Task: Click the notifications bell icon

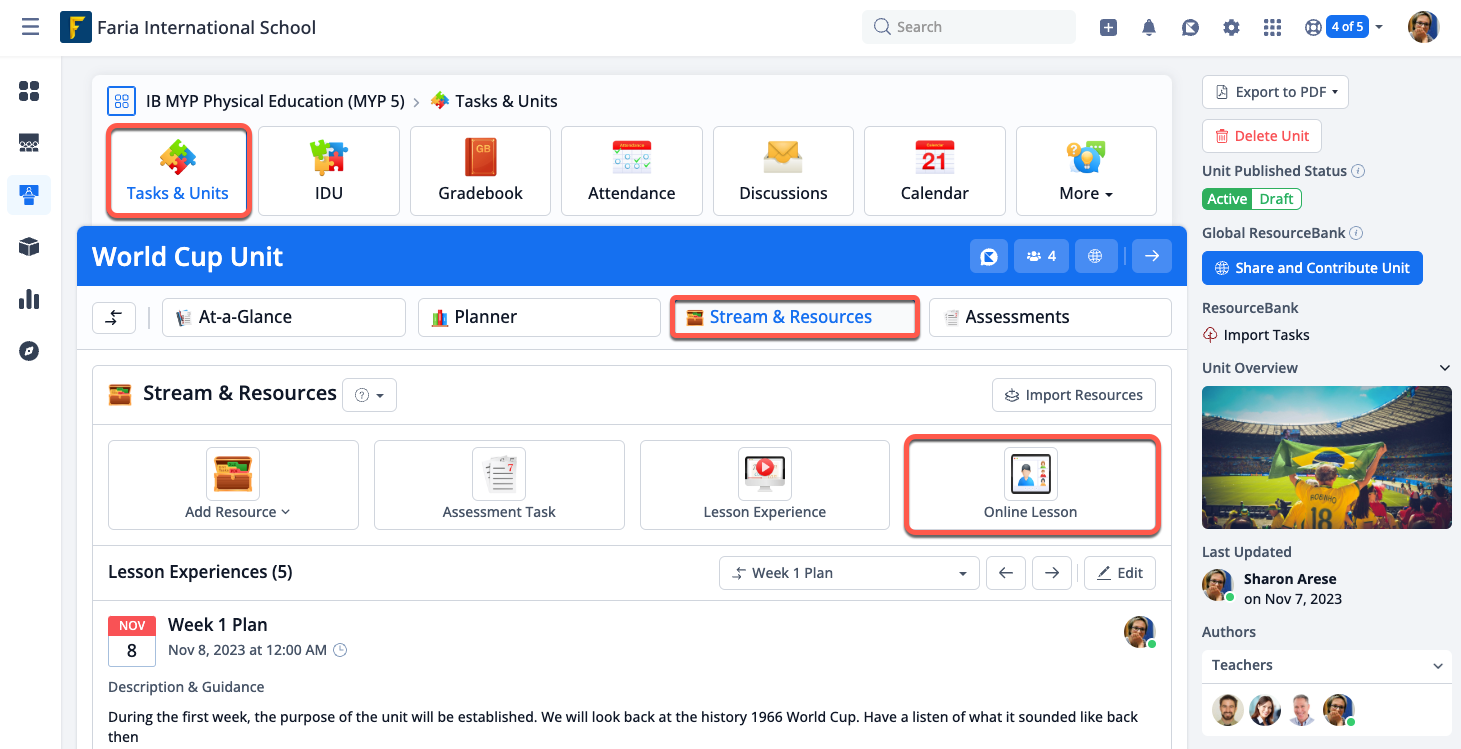Action: coord(1149,27)
